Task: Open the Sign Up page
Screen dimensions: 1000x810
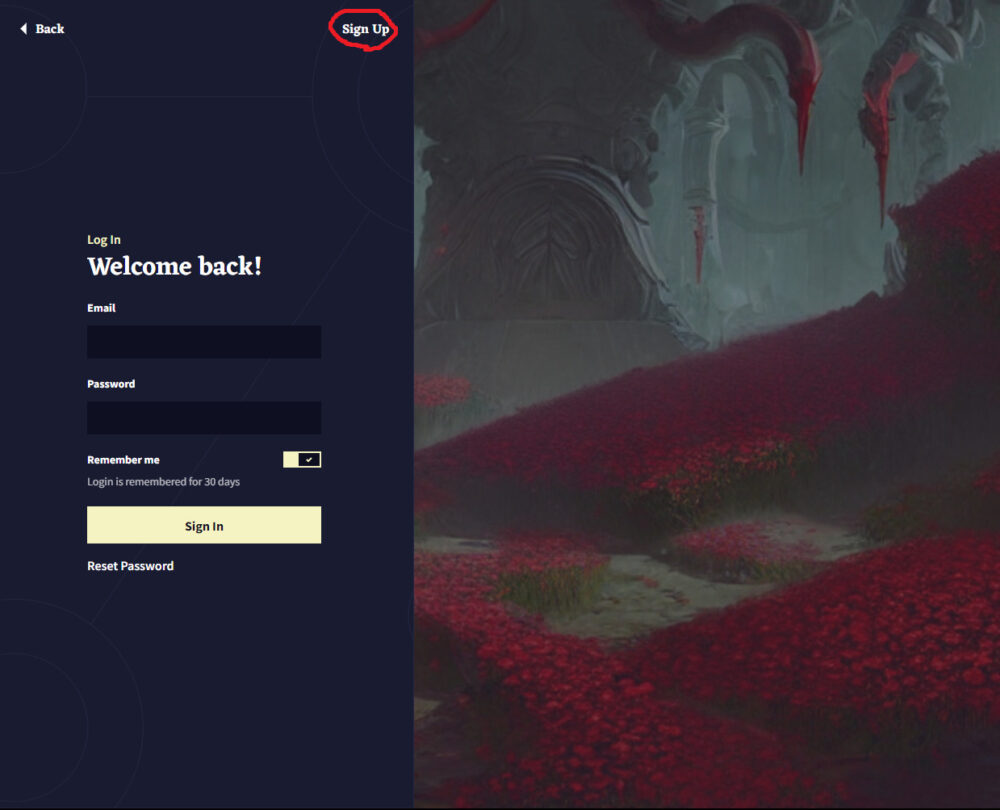Action: (x=365, y=29)
